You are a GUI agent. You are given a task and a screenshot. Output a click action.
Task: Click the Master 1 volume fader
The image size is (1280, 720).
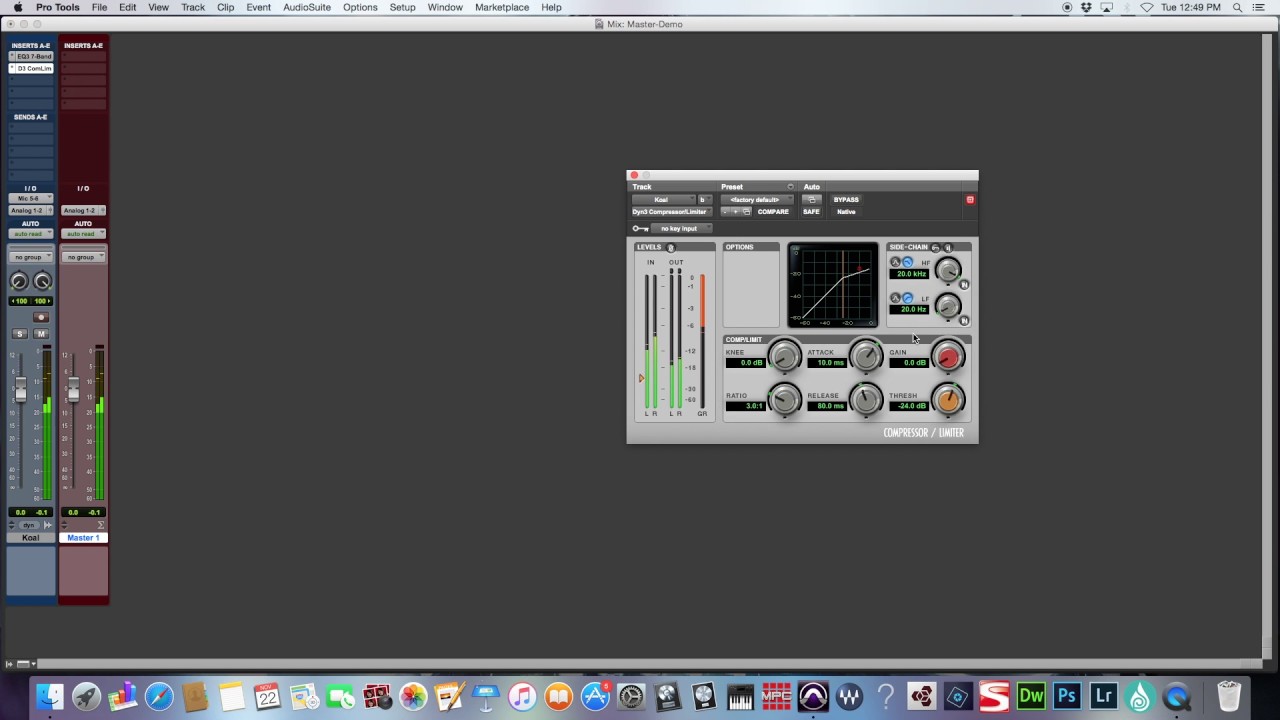pyautogui.click(x=73, y=388)
